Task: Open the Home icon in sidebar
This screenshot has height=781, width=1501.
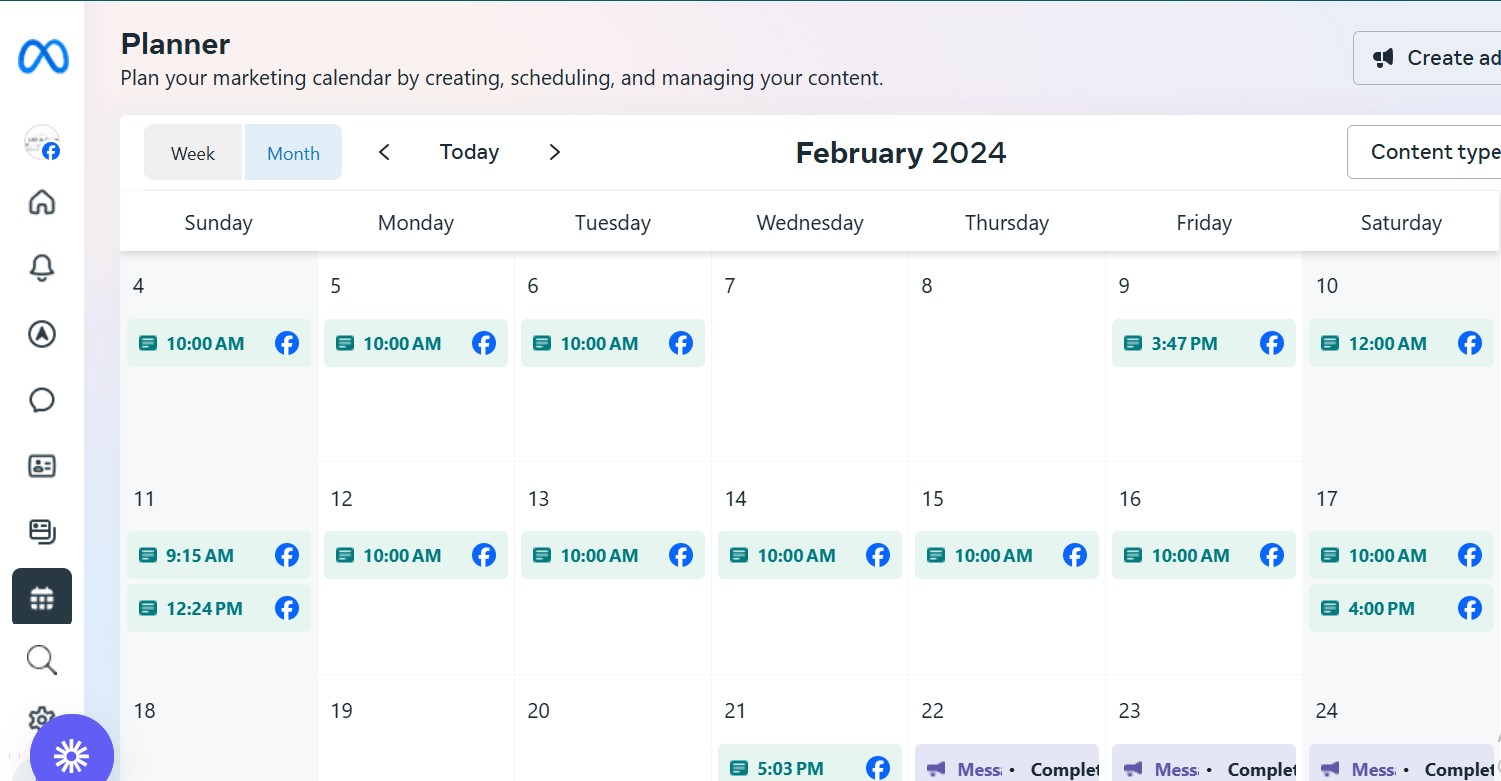Action: coord(42,202)
